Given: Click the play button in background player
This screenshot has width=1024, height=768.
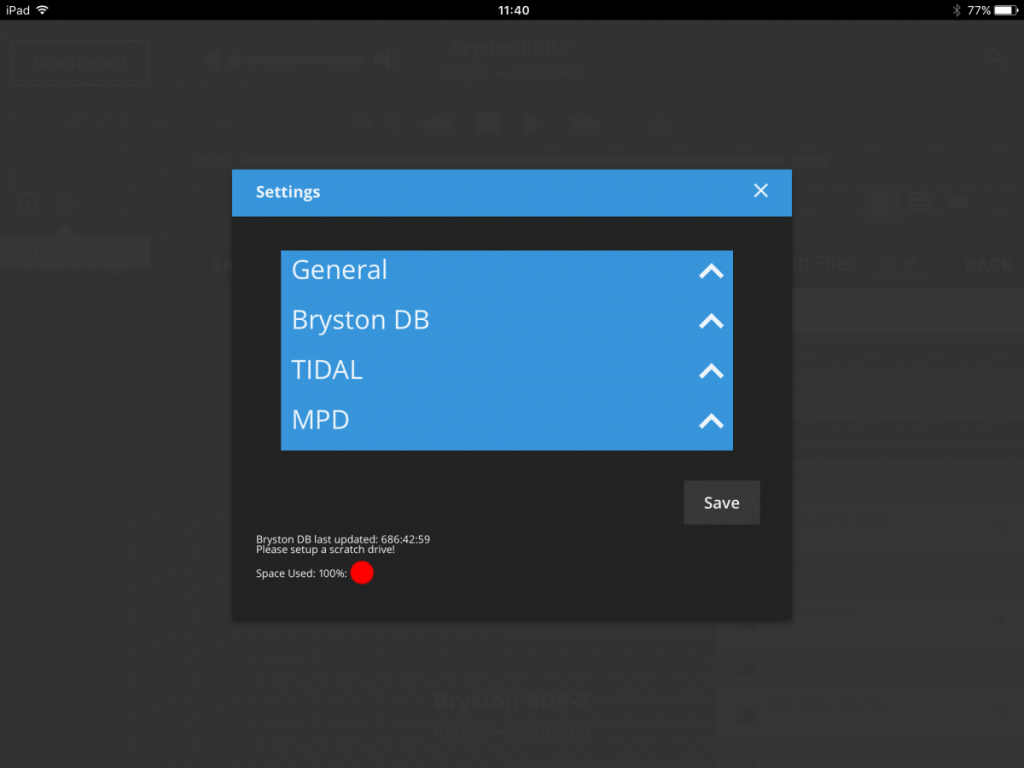Looking at the screenshot, I should (533, 123).
